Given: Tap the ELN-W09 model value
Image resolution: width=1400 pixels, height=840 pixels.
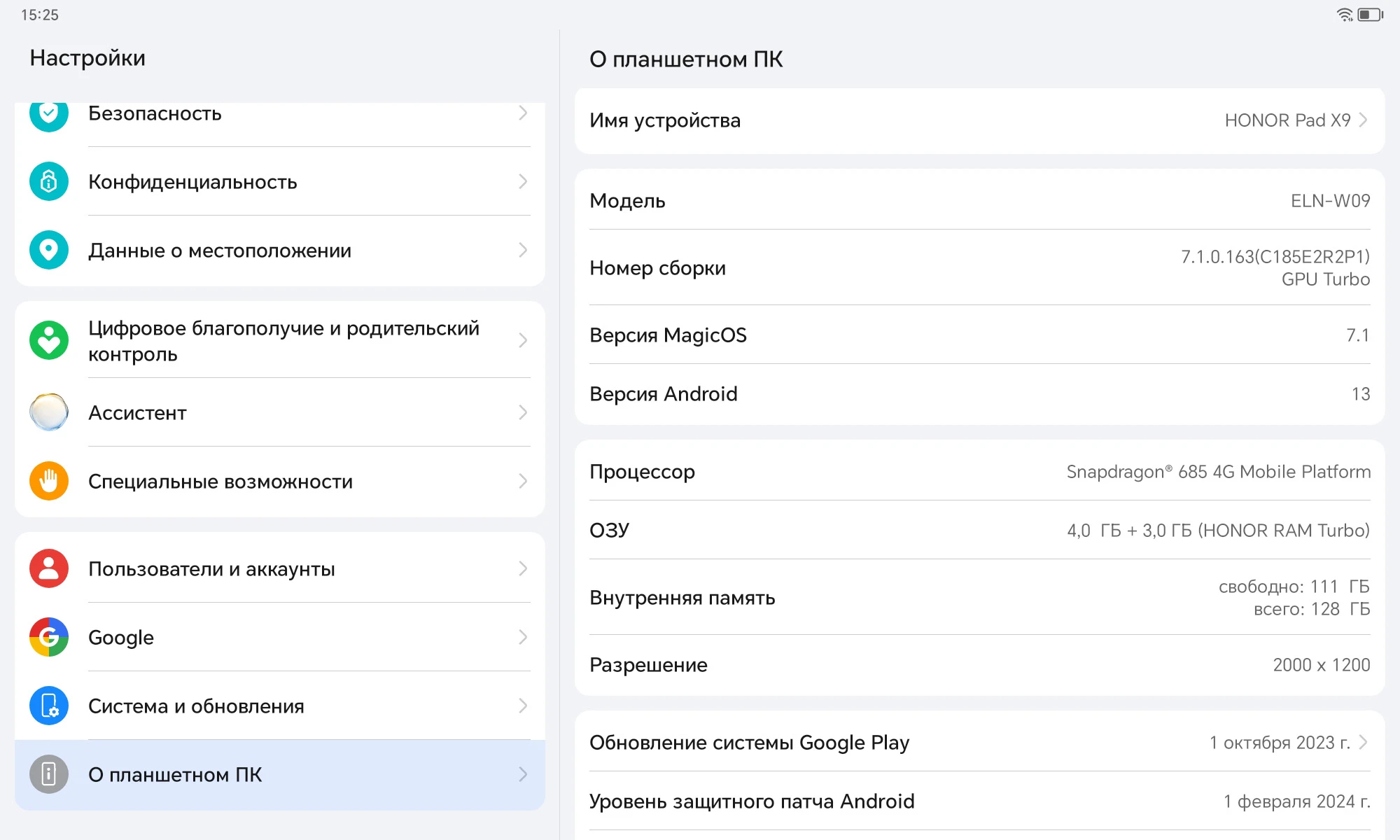Looking at the screenshot, I should coord(1330,201).
